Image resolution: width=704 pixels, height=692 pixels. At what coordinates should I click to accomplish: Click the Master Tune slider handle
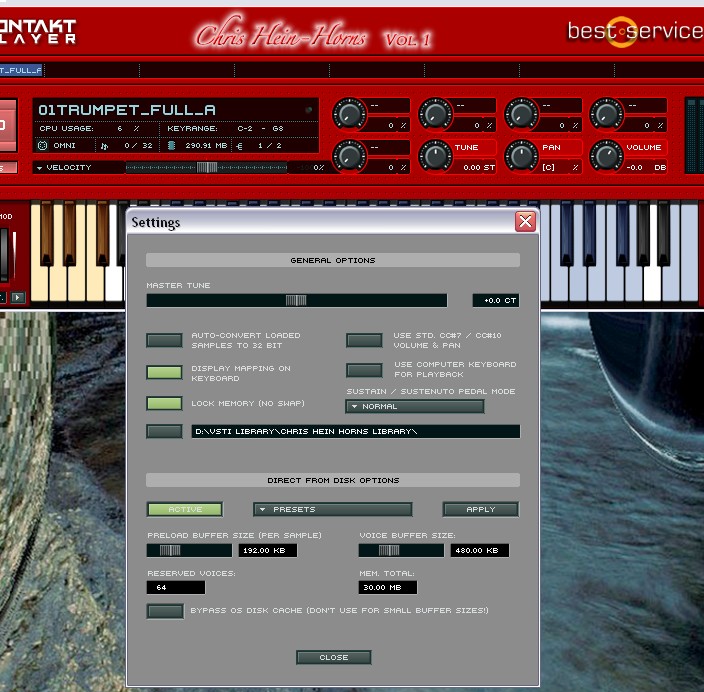coord(296,300)
